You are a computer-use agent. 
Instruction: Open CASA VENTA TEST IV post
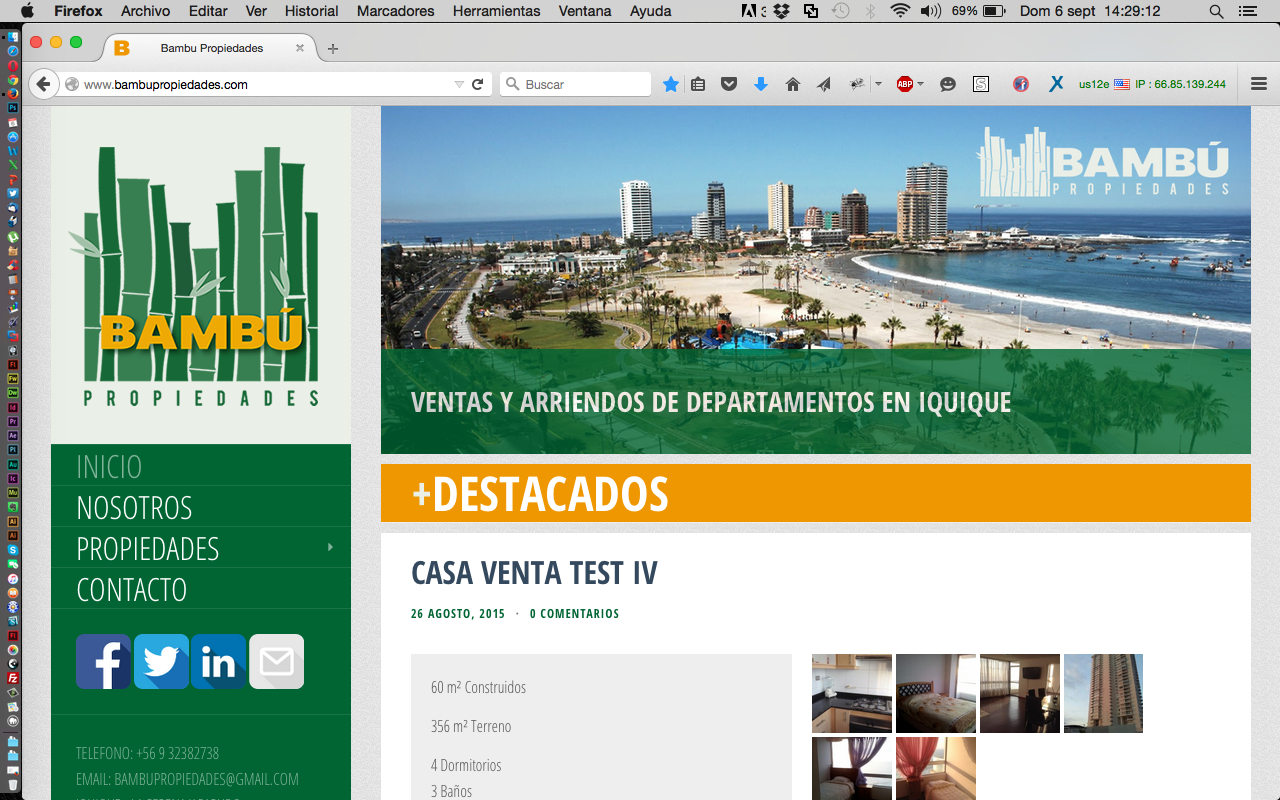tap(534, 573)
